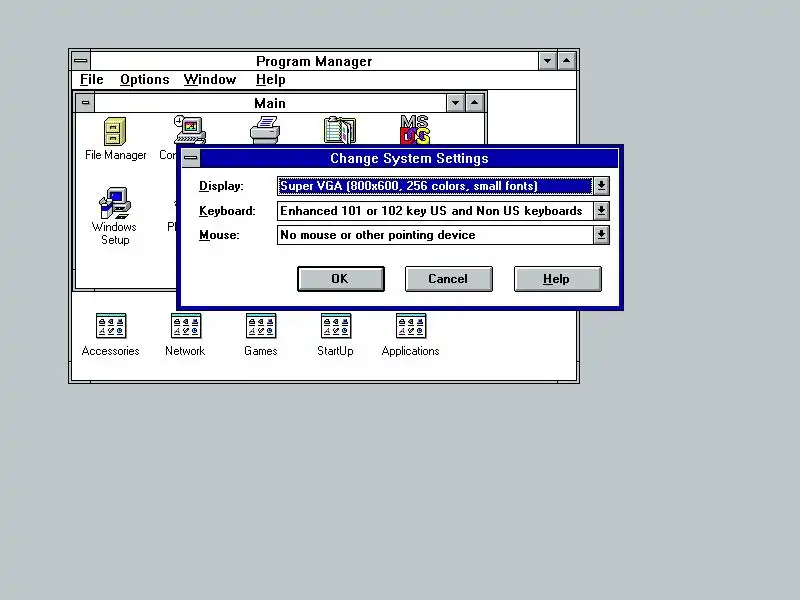Dismiss the dialog with Cancel button
Screen dimensions: 800x600
point(448,279)
